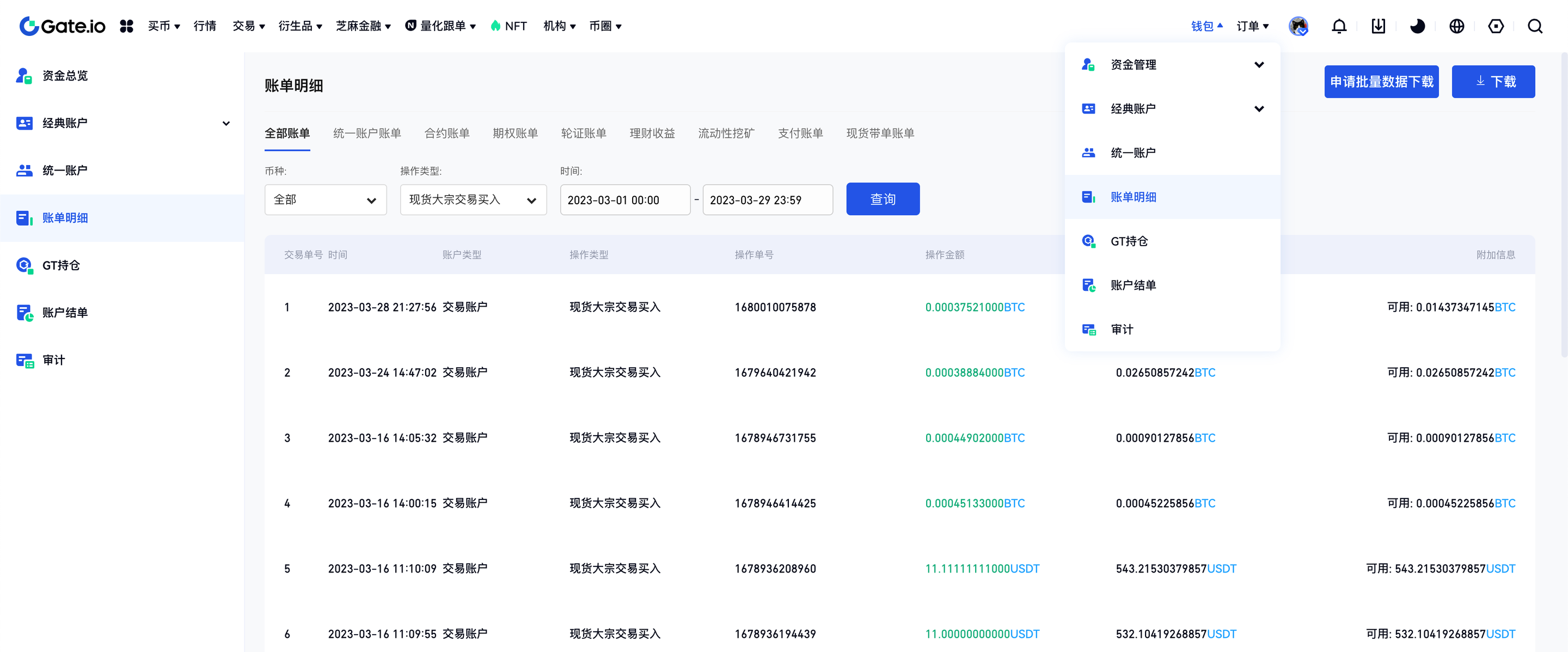
Task: Click the notification bell icon
Action: click(1339, 26)
